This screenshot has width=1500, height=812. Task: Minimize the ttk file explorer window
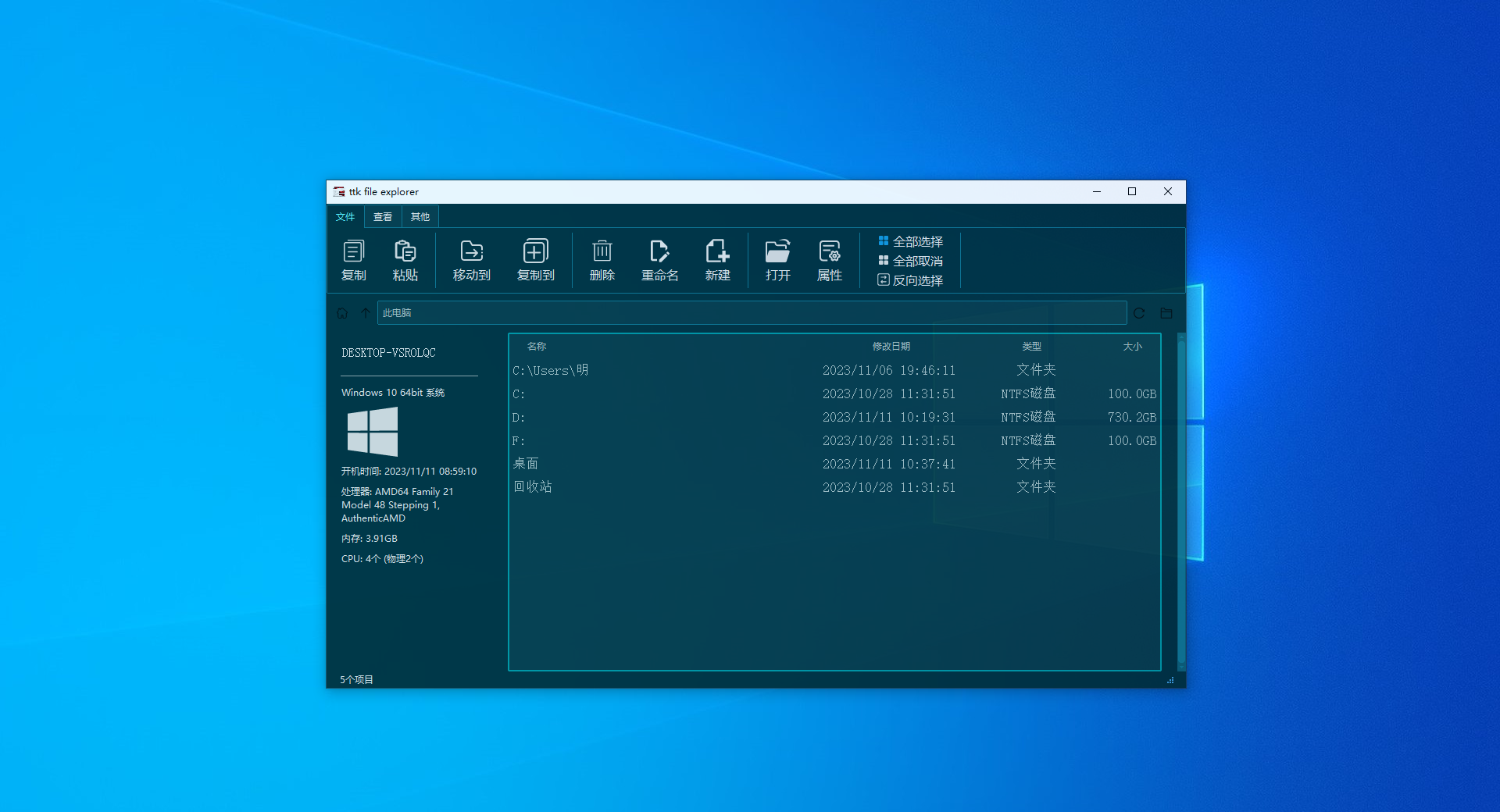point(1097,192)
